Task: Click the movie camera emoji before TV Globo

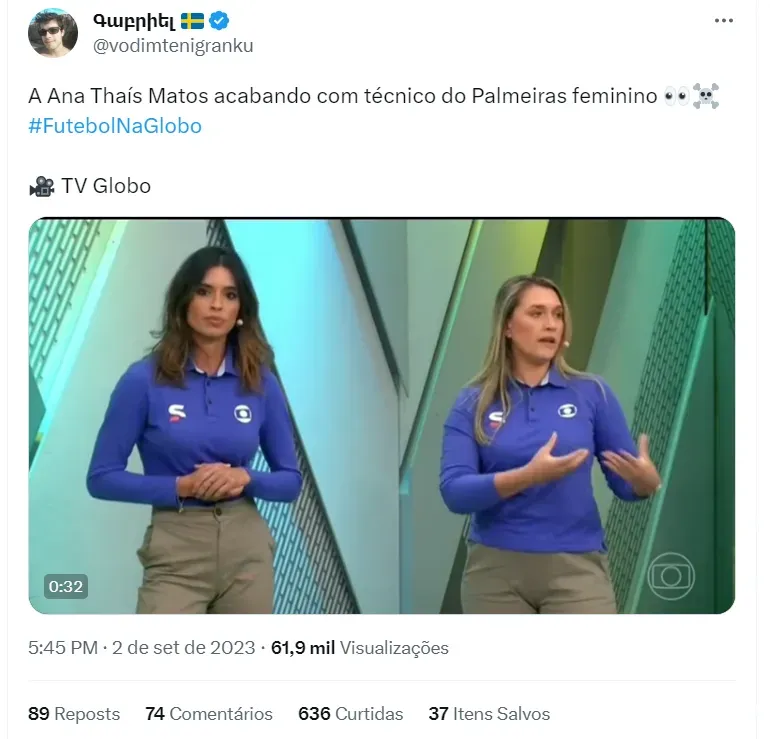Action: click(41, 187)
